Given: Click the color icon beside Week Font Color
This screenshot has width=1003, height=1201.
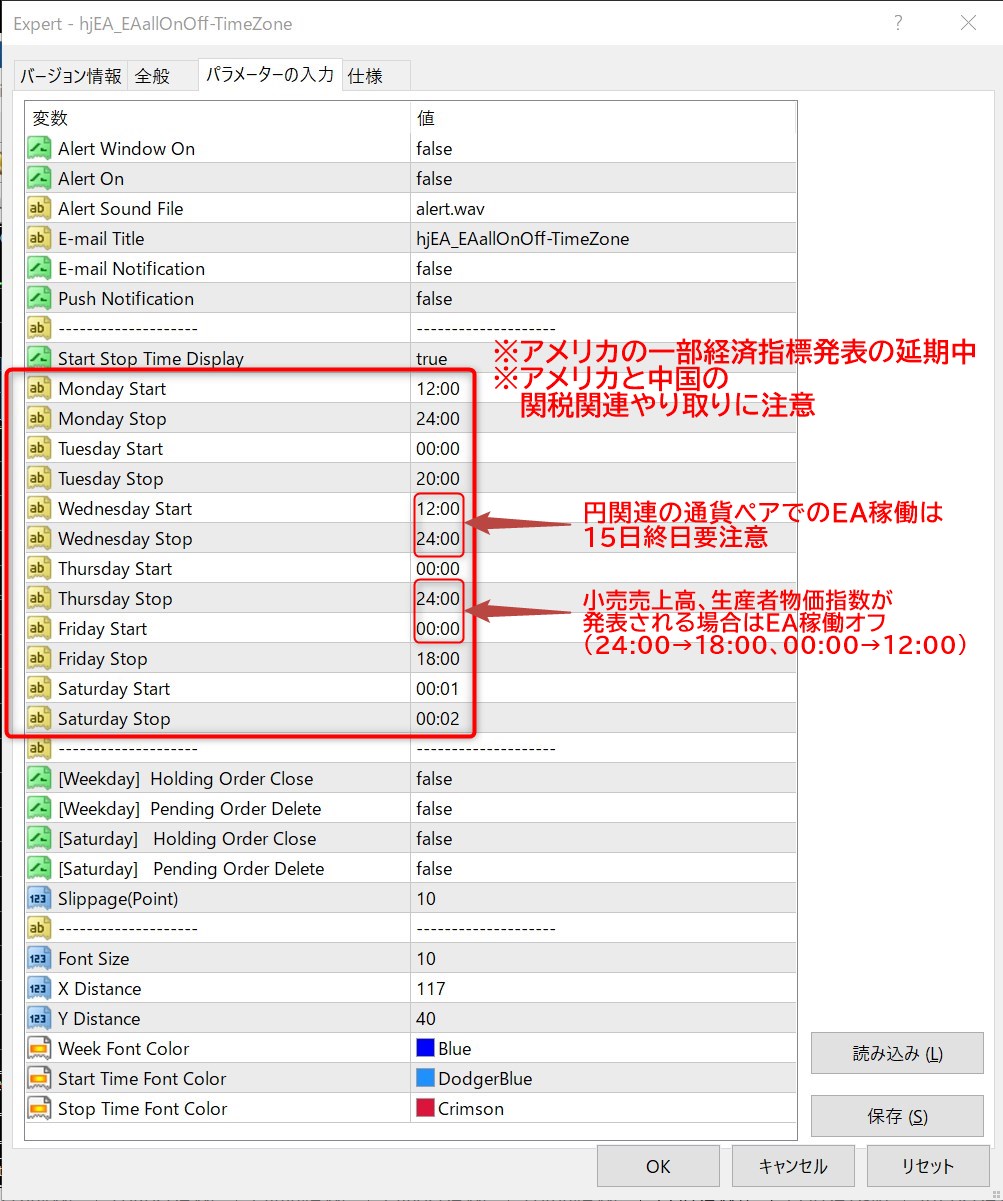Looking at the screenshot, I should [39, 1049].
